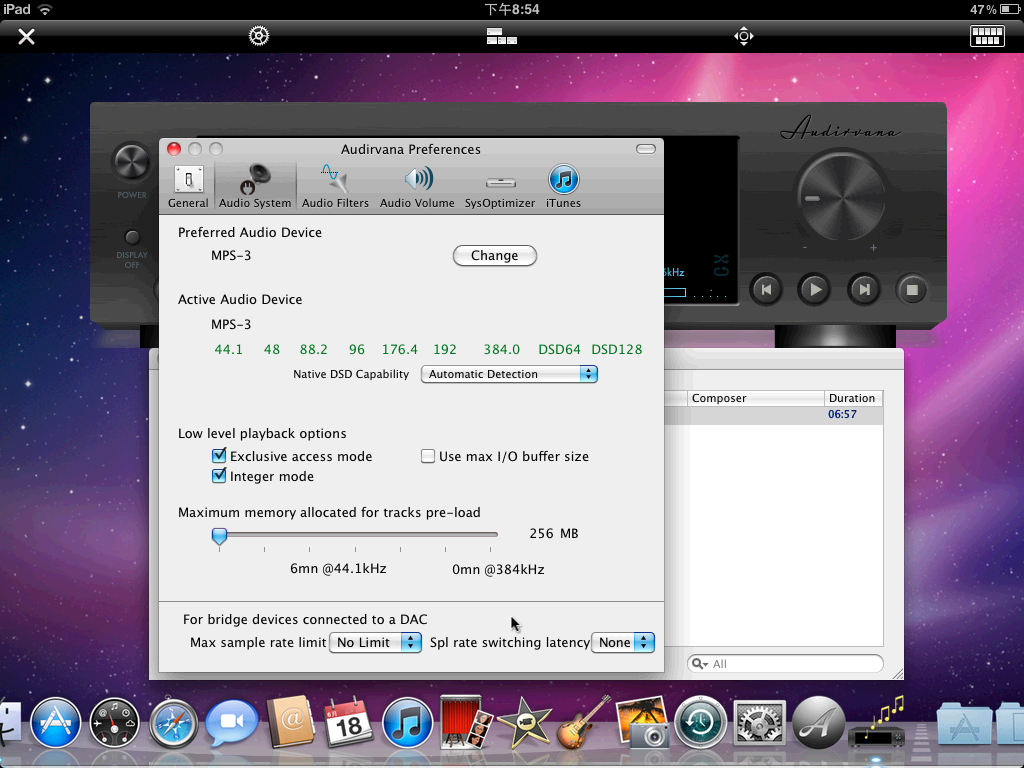
Task: Click the DSD128 capability label
Action: click(616, 349)
